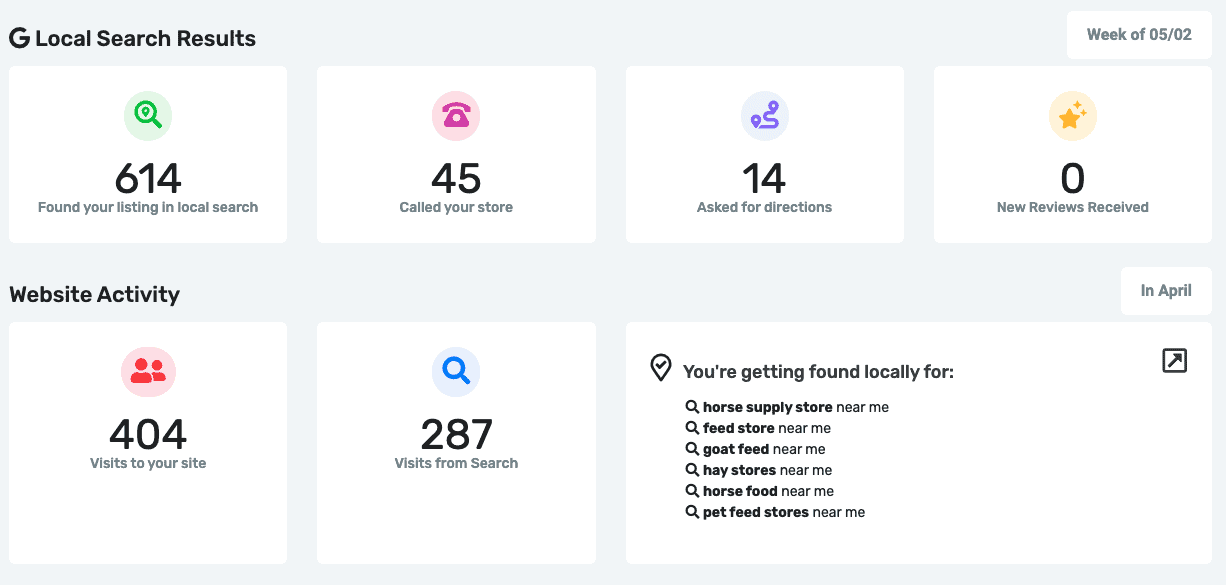Click the blue magnifier search visits icon
Image resolution: width=1226 pixels, height=585 pixels.
point(456,372)
